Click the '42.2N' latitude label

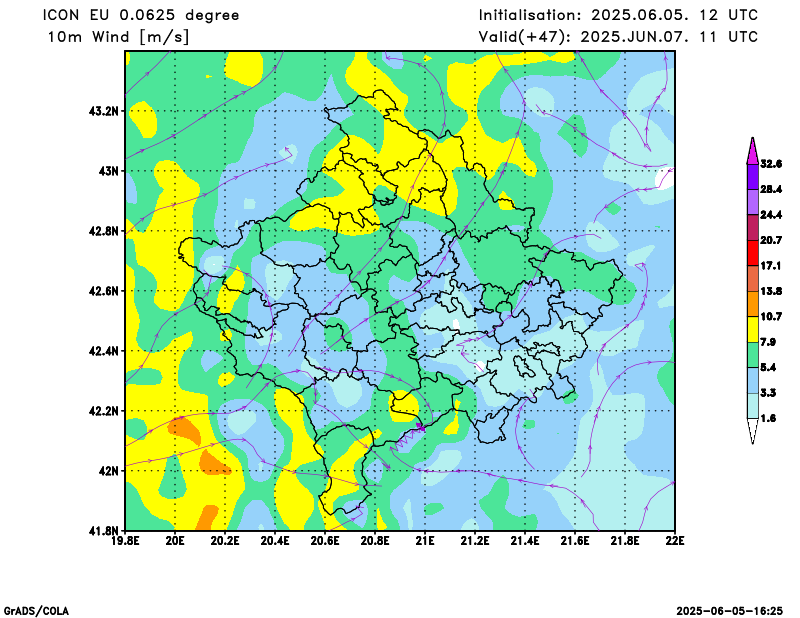[104, 411]
